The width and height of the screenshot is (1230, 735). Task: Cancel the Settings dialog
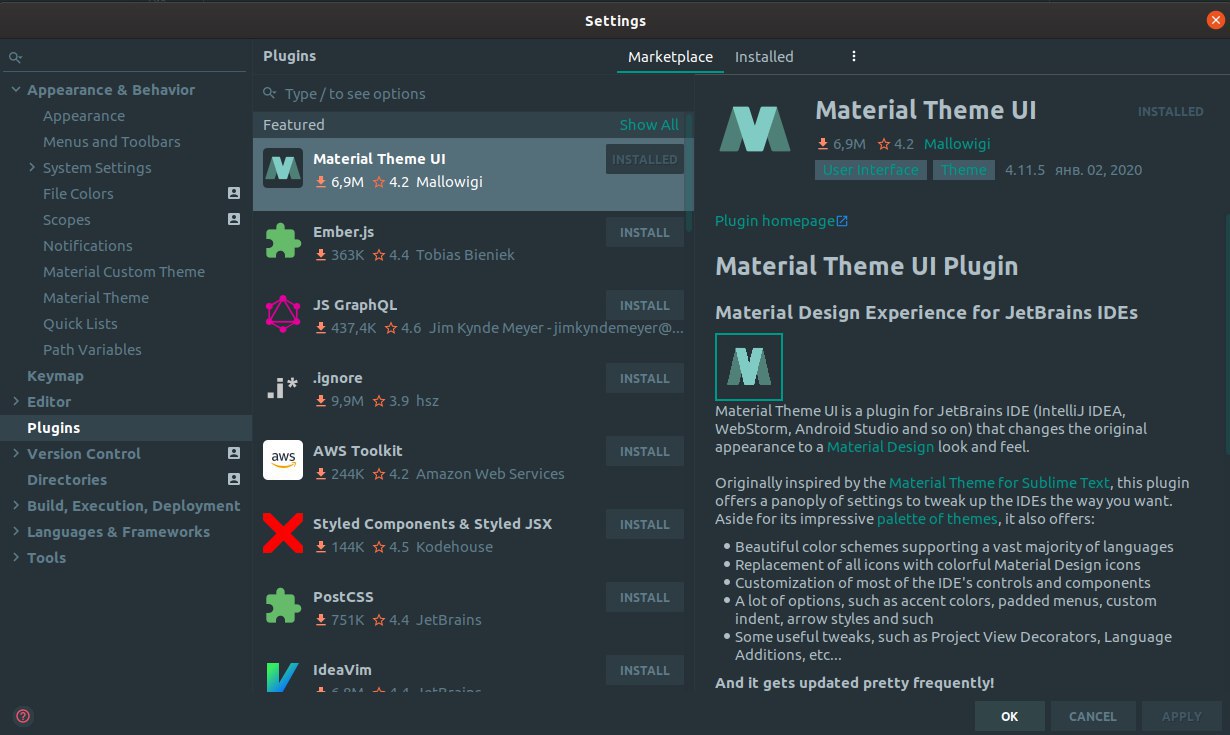pos(1093,716)
